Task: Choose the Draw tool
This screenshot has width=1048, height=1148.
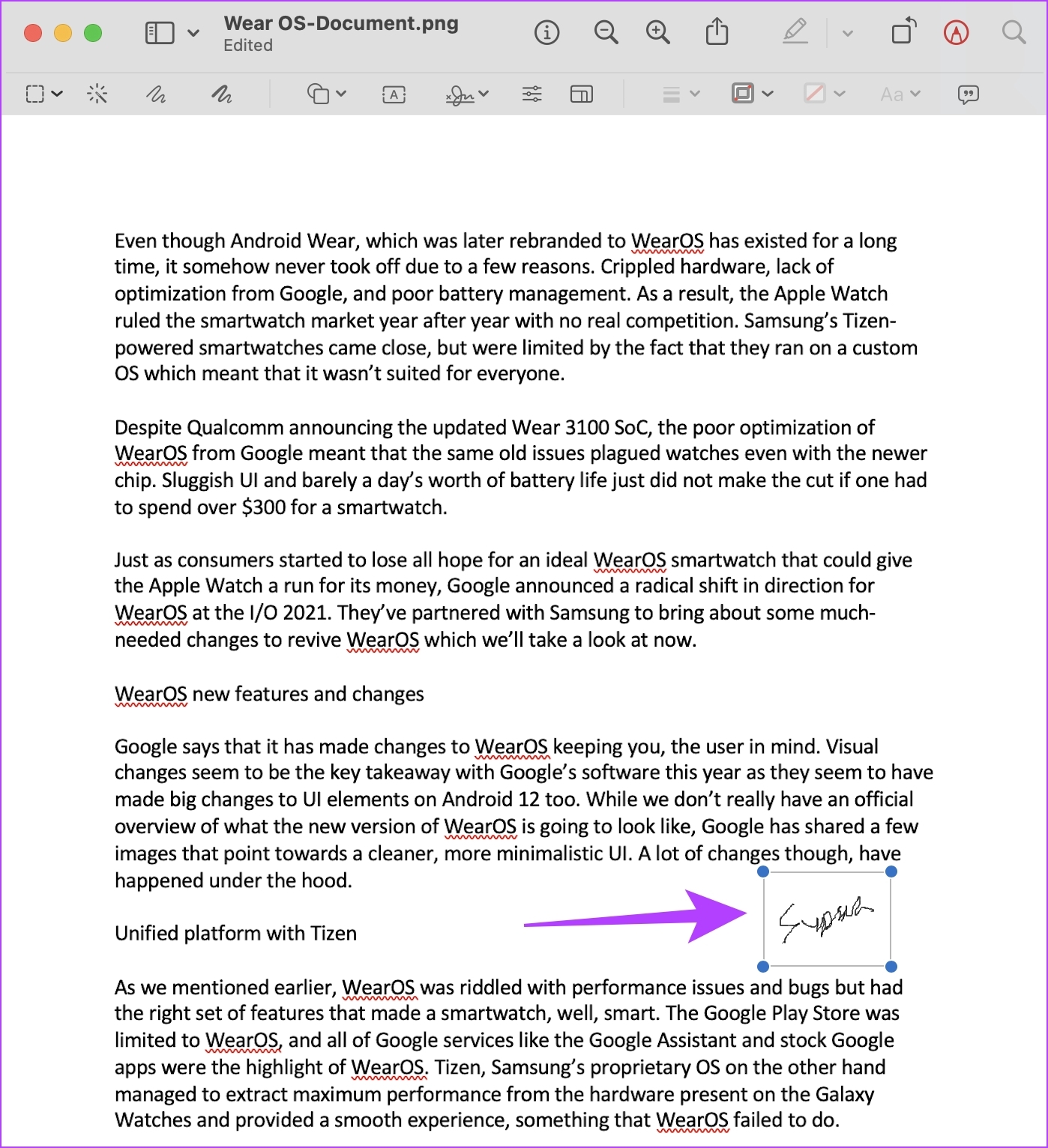Action: [x=221, y=94]
